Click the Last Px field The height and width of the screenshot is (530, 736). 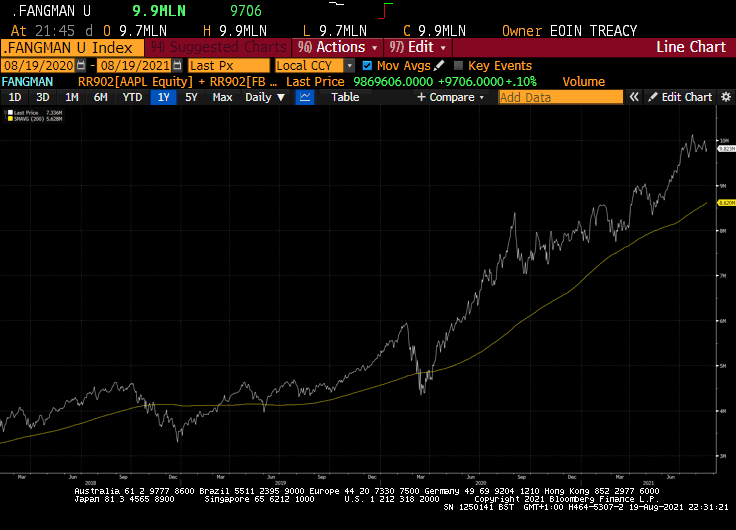pos(229,65)
